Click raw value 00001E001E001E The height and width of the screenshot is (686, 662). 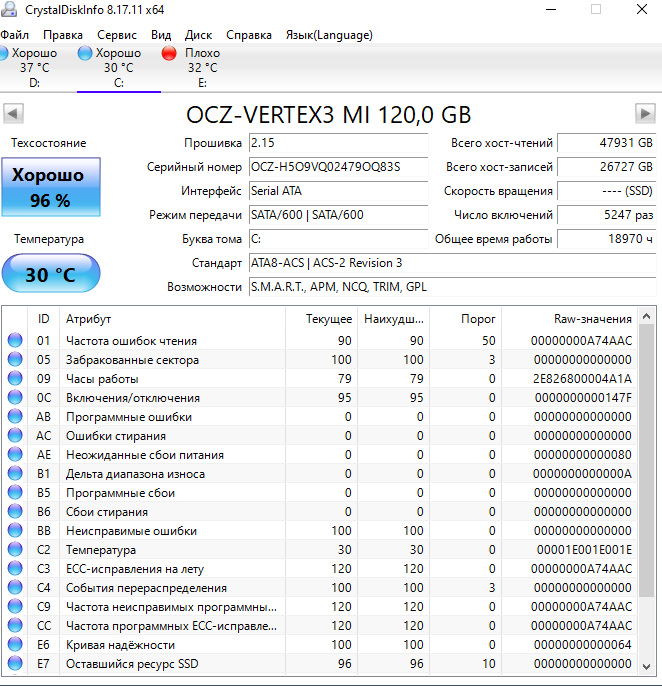click(584, 550)
